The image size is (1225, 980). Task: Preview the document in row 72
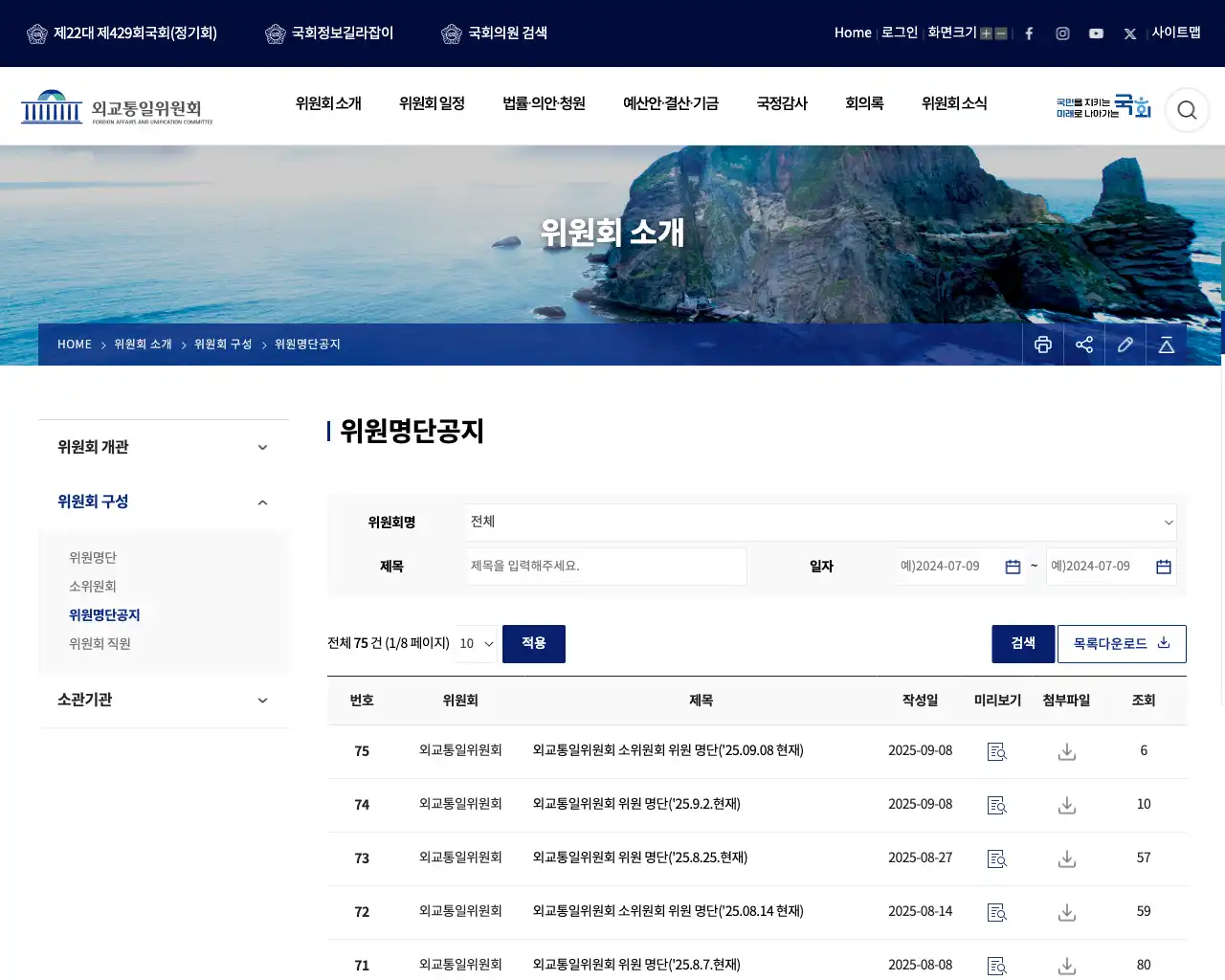pos(997,912)
